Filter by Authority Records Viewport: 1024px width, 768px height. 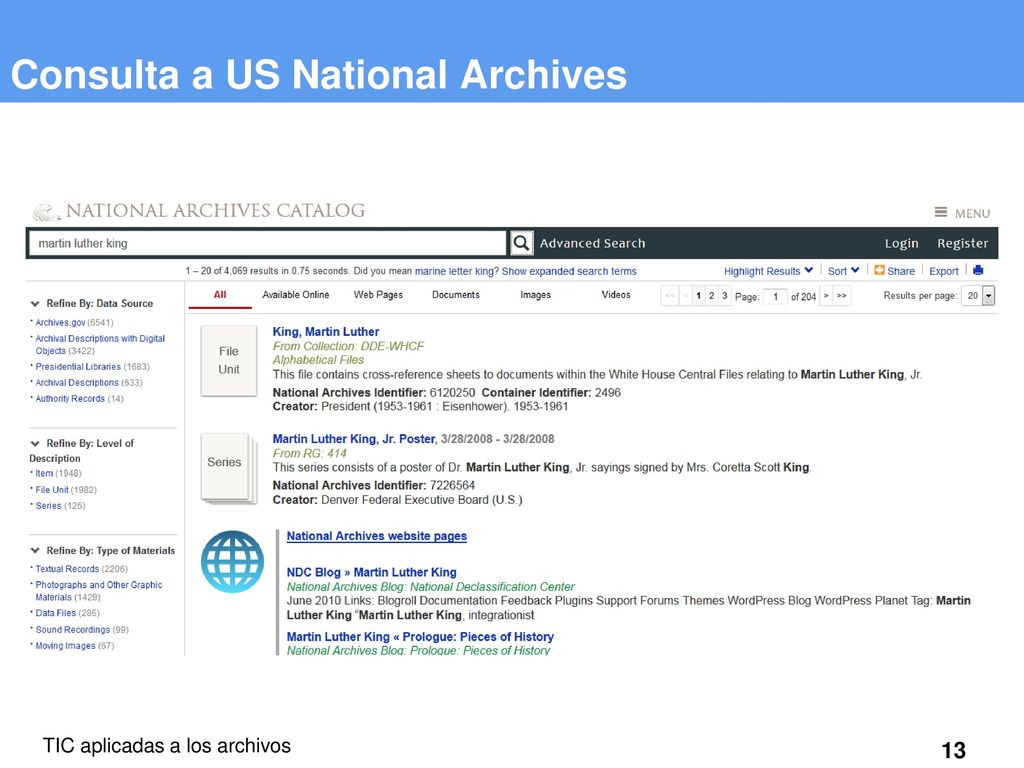70,399
